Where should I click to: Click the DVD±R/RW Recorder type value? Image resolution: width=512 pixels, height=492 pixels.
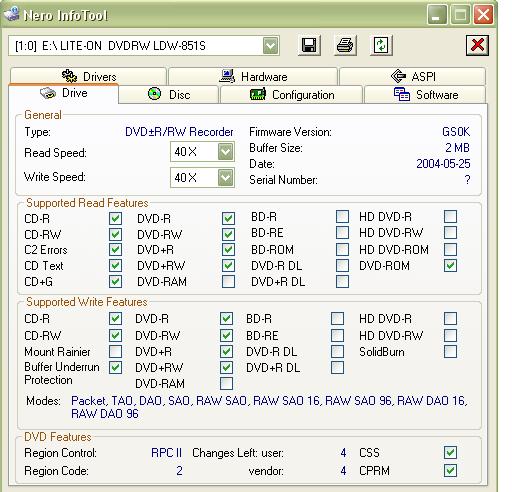click(179, 132)
